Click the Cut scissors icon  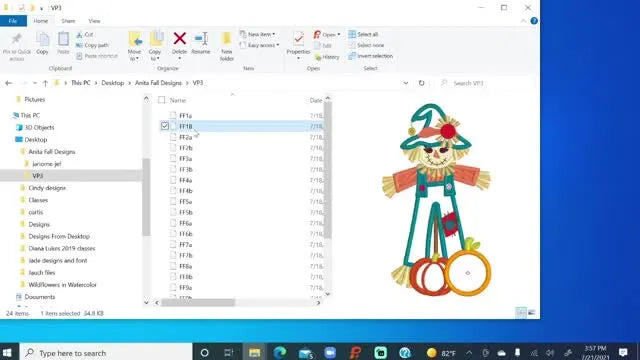click(79, 35)
